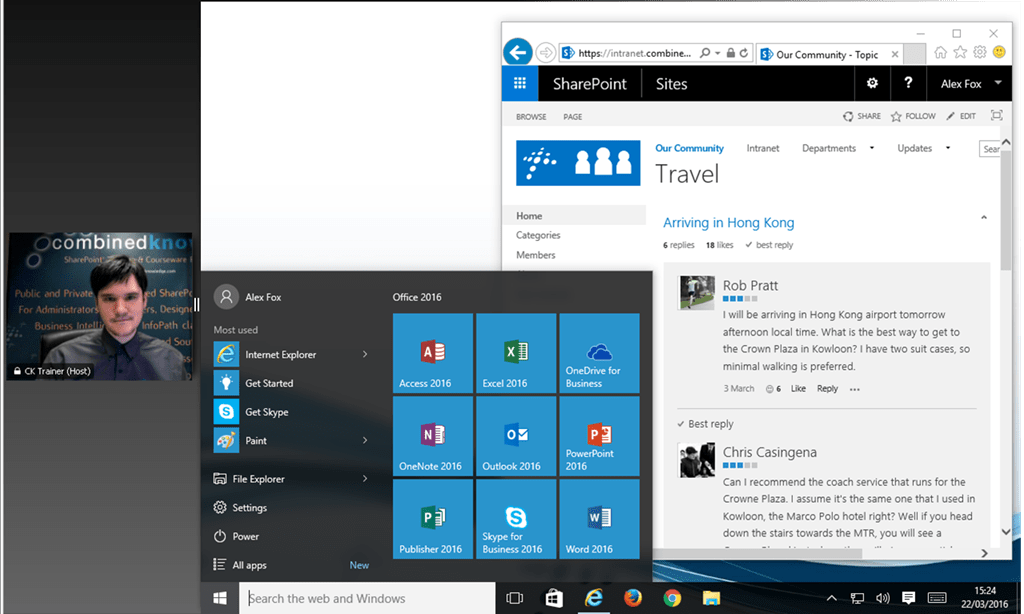Open Firefox from taskbar
The height and width of the screenshot is (614, 1024).
coord(633,598)
